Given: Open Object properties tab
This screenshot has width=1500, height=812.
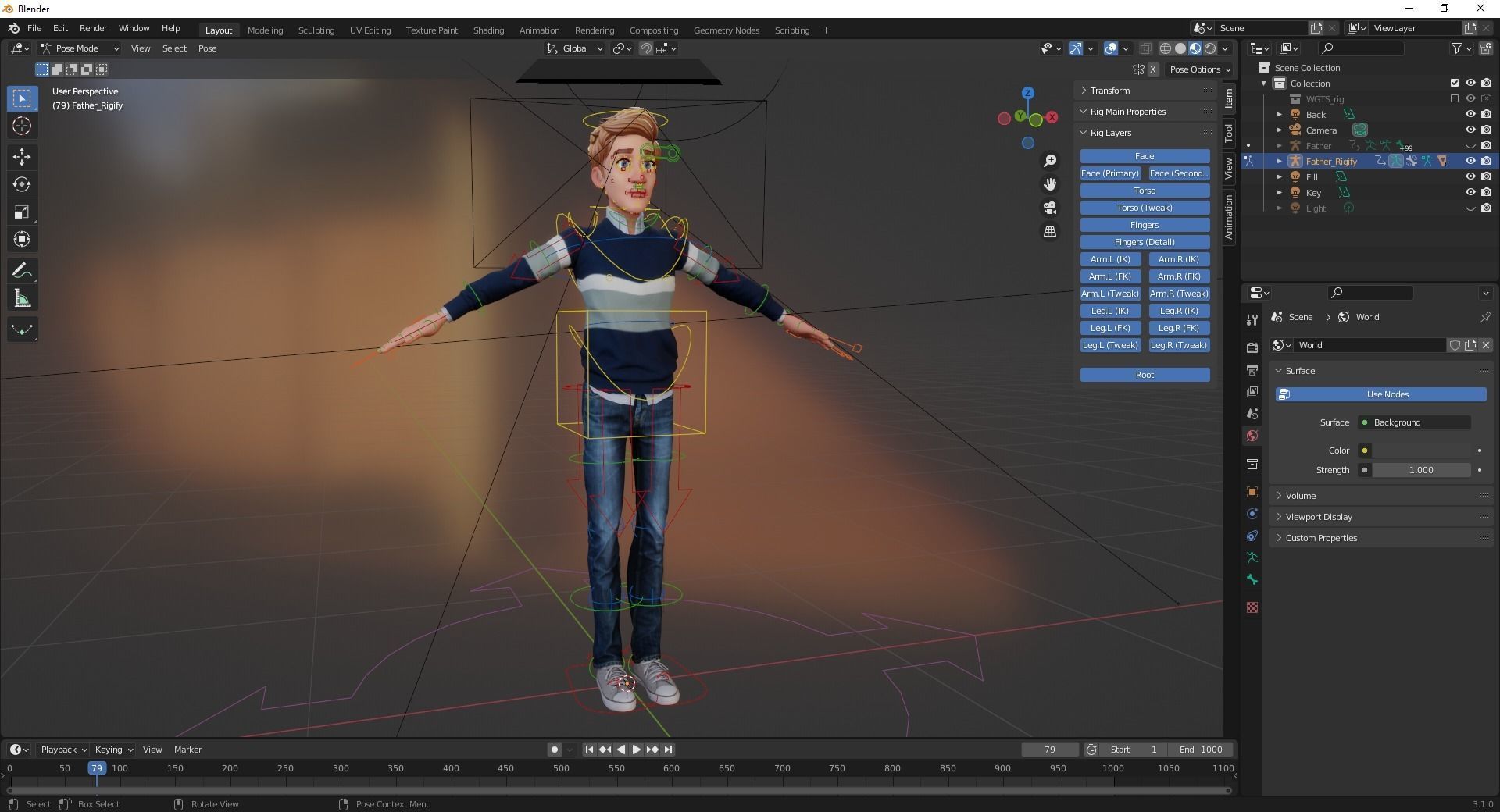Looking at the screenshot, I should [1252, 492].
